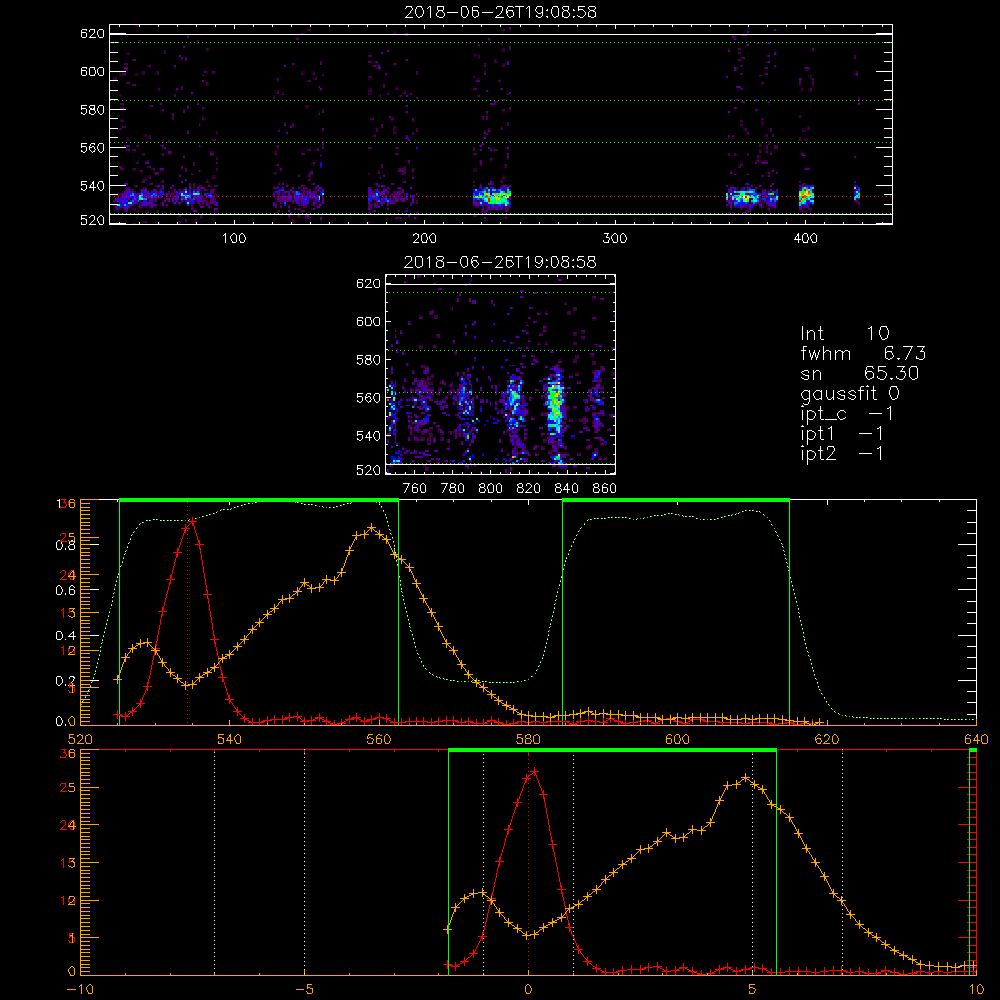1000x1000 pixels.
Task: Click x-axis label 10 of the bottom plot
Action: (976, 990)
